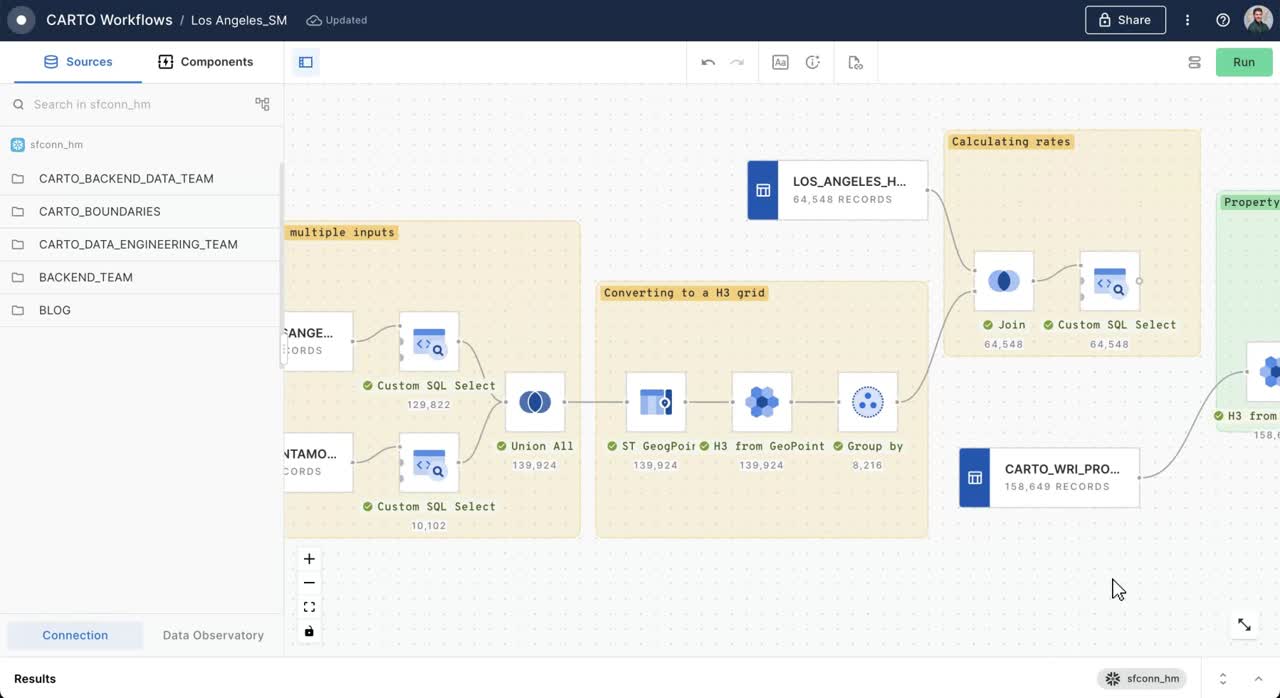The image size is (1280, 698).
Task: Expand the Results panel chevron
Action: (1258, 678)
